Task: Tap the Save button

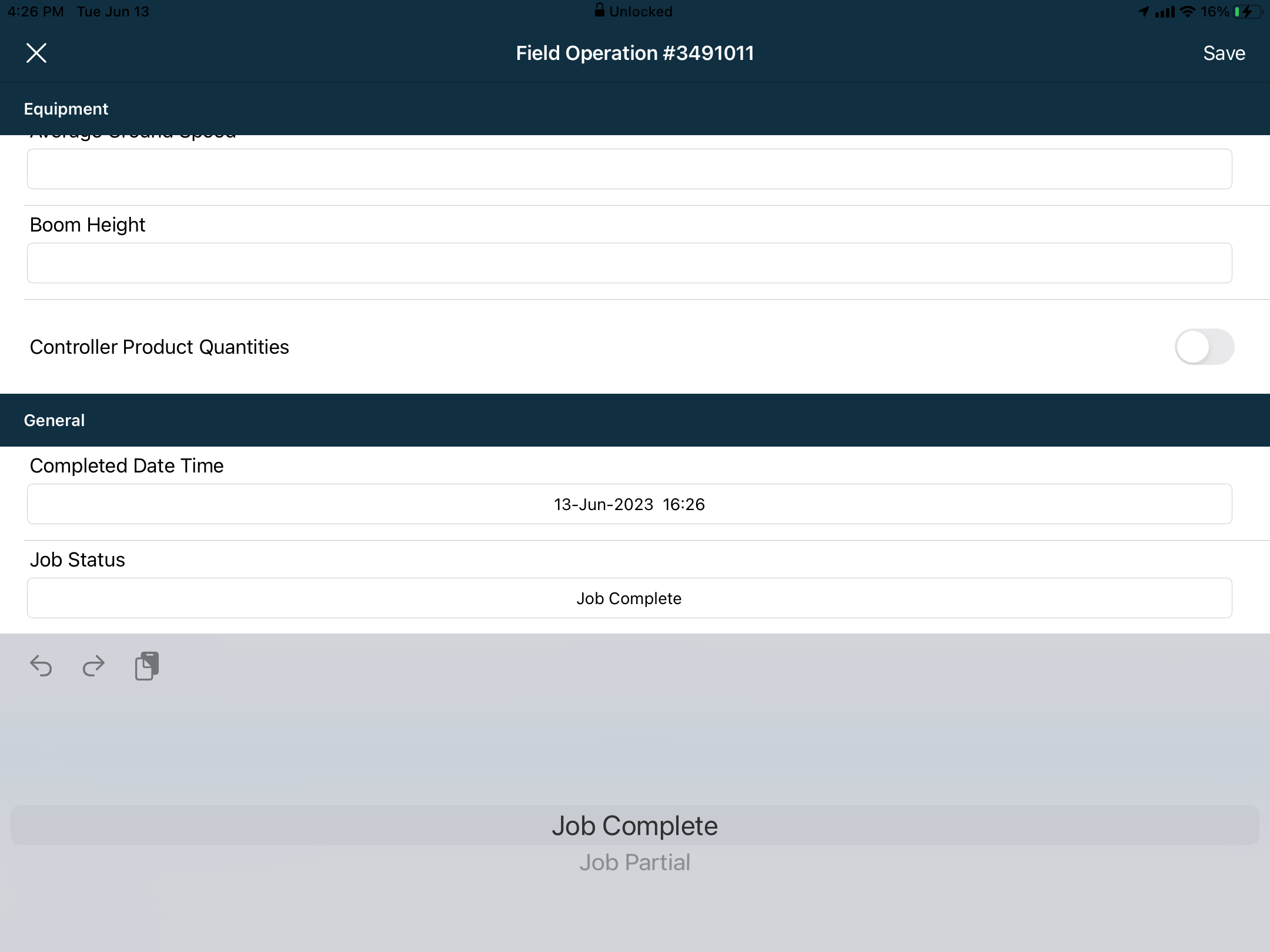Action: coord(1224,53)
